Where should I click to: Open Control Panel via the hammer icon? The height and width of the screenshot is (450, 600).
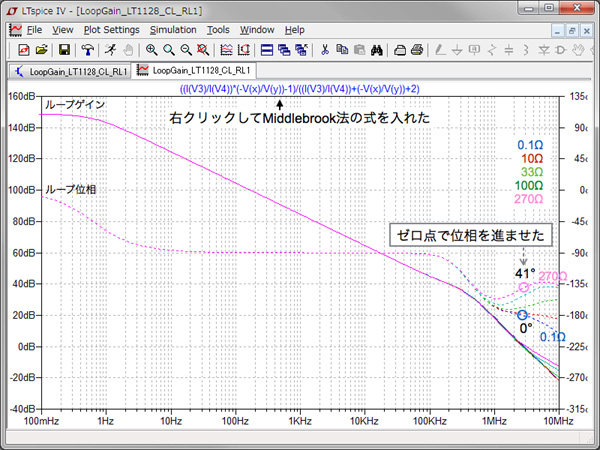[86, 49]
